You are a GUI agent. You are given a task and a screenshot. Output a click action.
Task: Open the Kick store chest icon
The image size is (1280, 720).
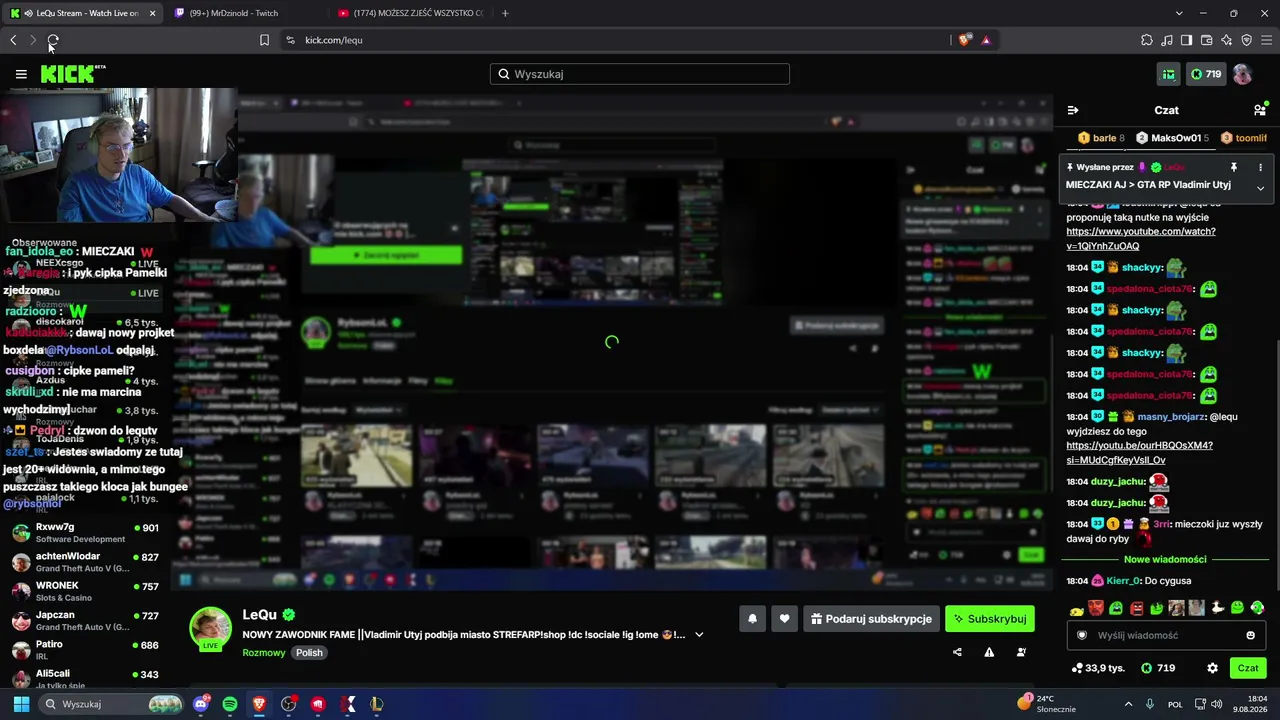[x=1168, y=74]
